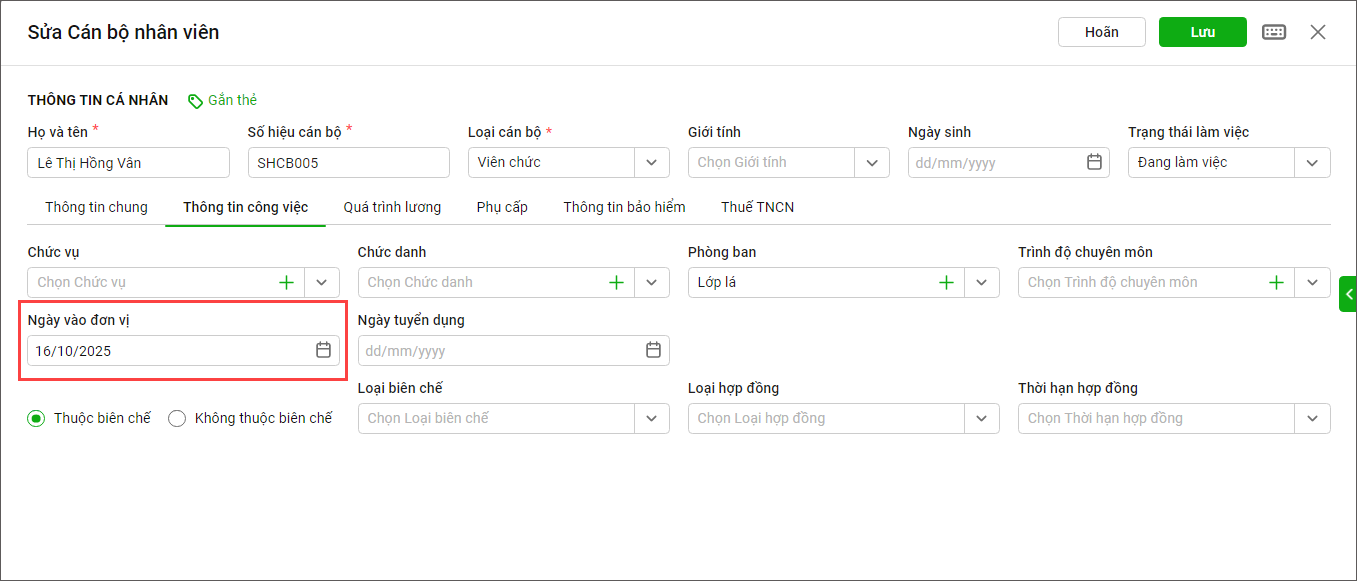Open calendar picker for Ngày sinh

pyautogui.click(x=1094, y=162)
